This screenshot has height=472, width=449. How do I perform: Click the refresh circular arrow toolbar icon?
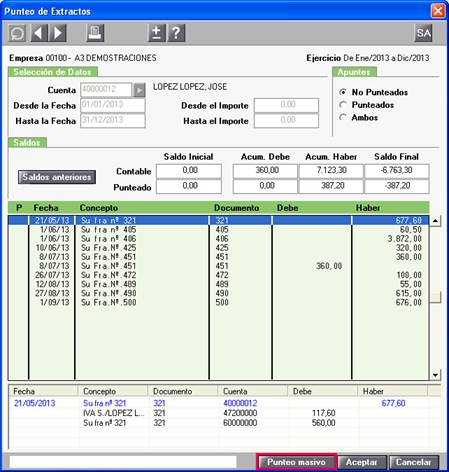coord(17,33)
